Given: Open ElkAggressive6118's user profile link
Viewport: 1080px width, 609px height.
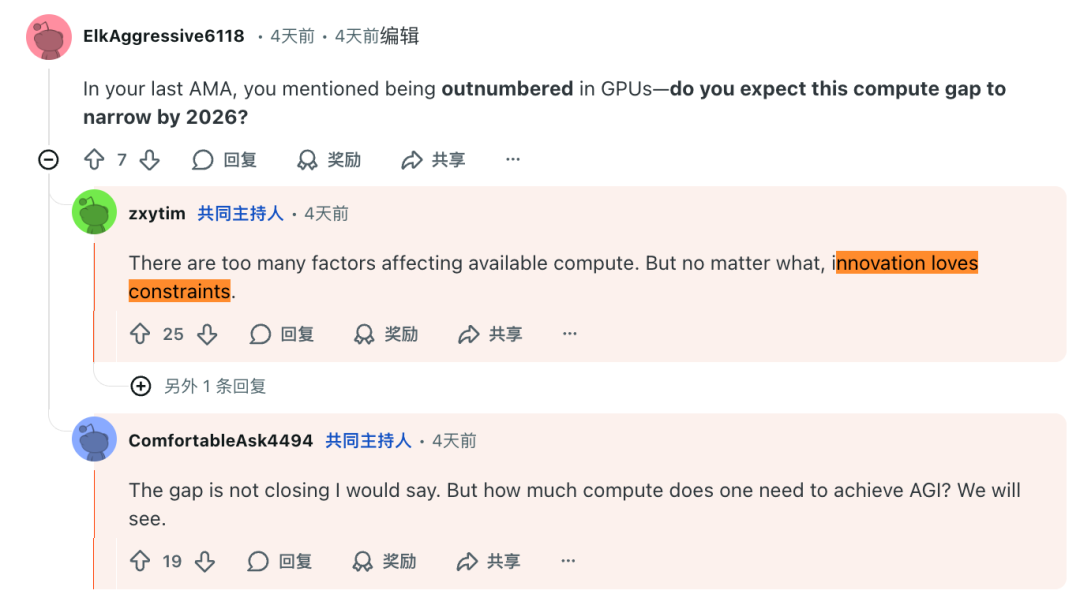Looking at the screenshot, I should pos(163,36).
